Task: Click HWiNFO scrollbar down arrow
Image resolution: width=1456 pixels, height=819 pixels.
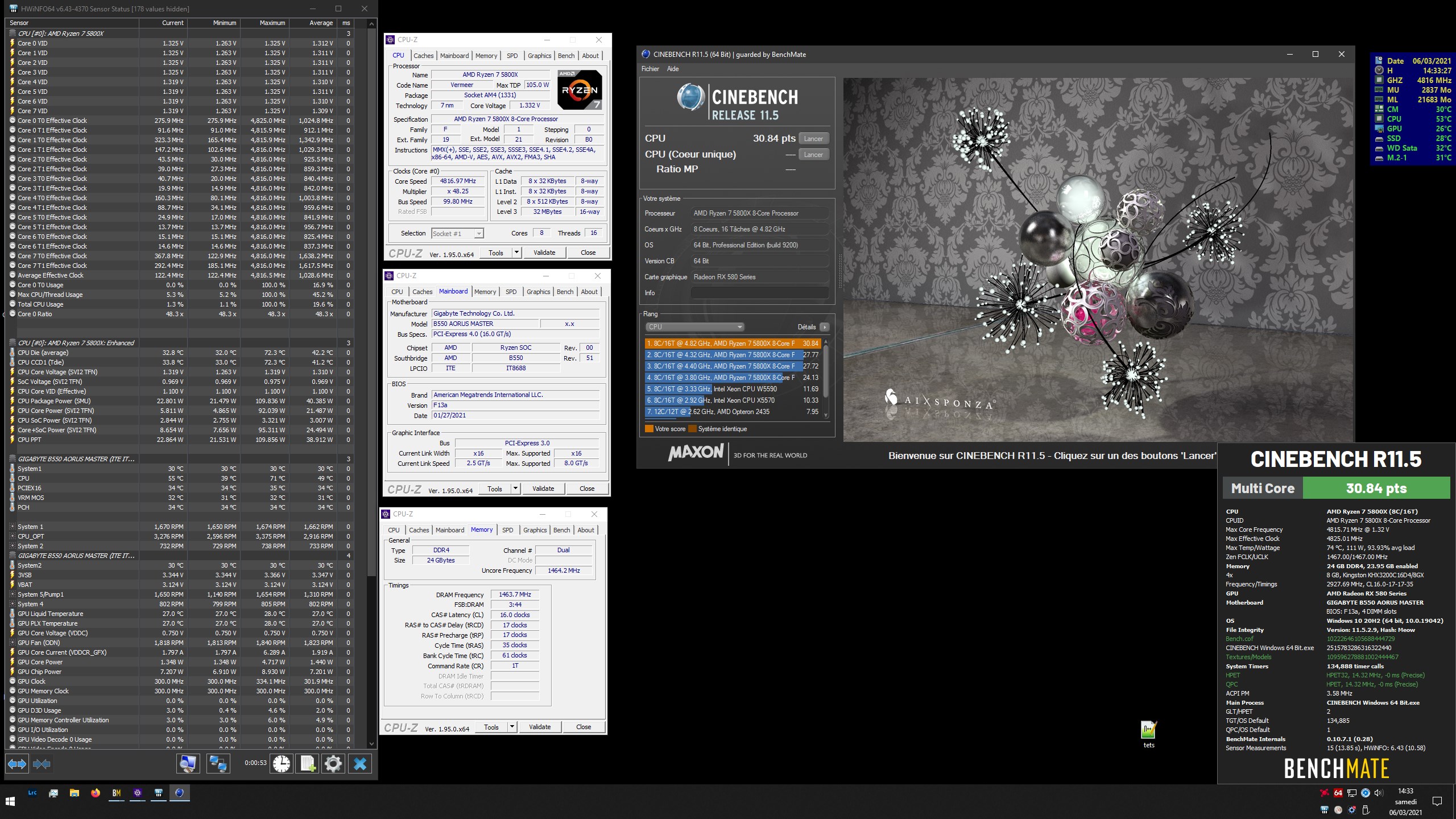Action: click(372, 743)
